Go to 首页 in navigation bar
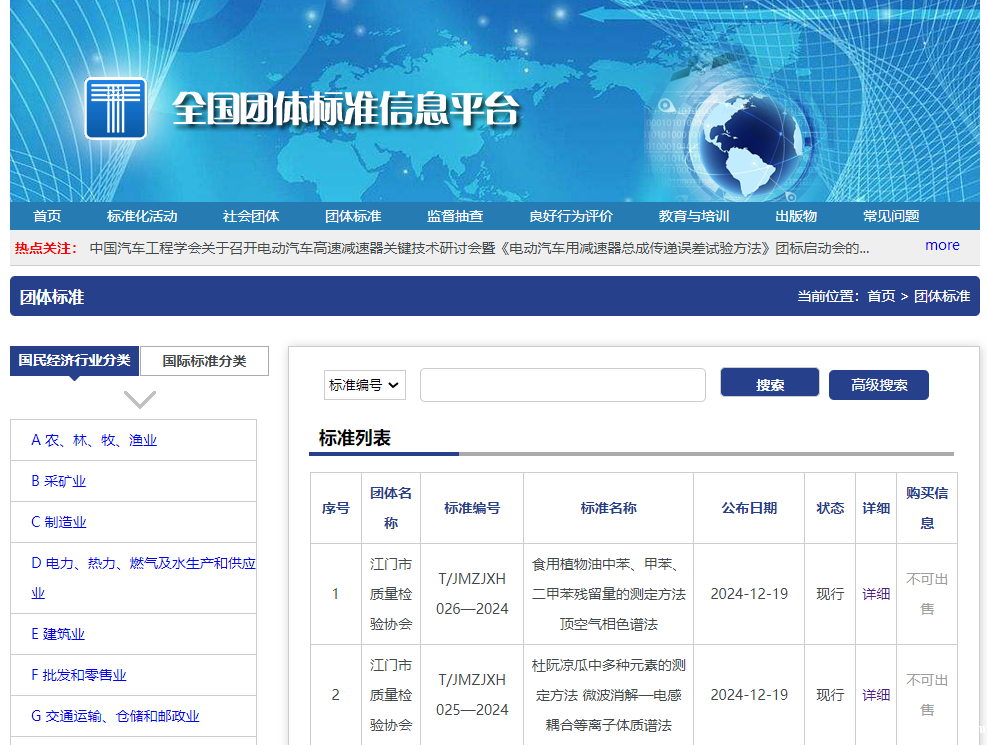The image size is (987, 745). [x=47, y=216]
